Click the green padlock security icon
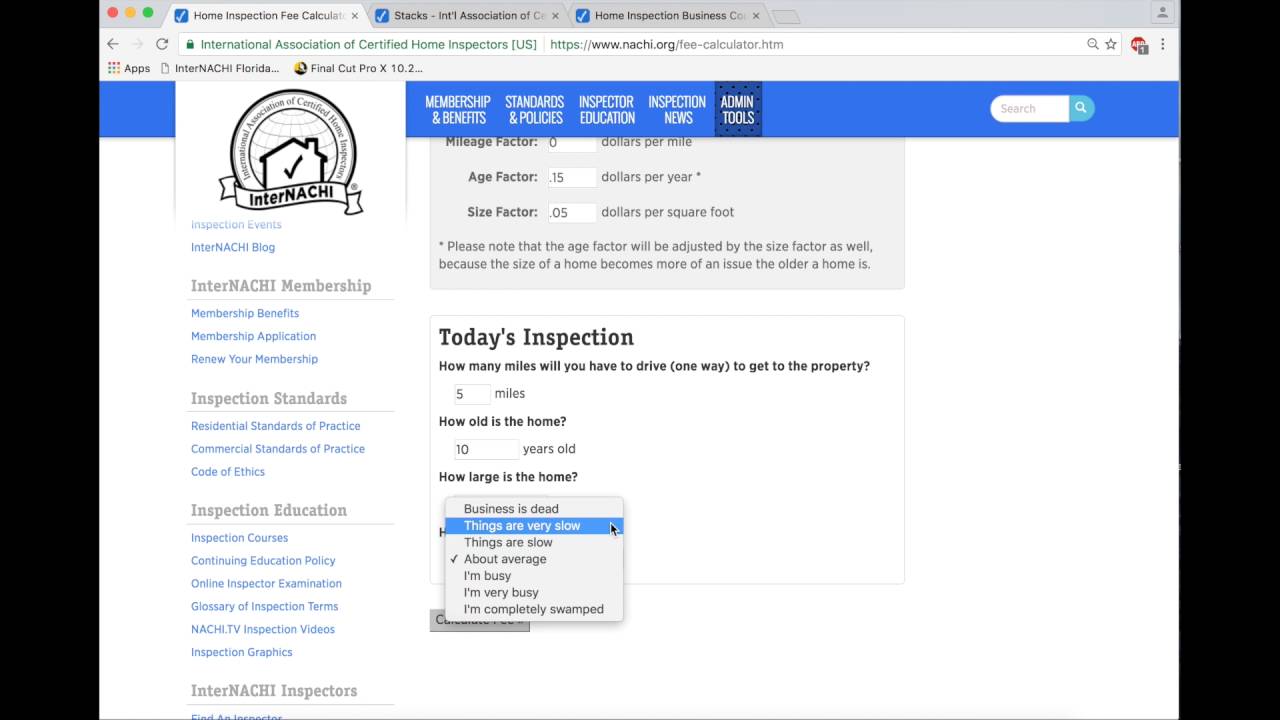 coord(189,44)
